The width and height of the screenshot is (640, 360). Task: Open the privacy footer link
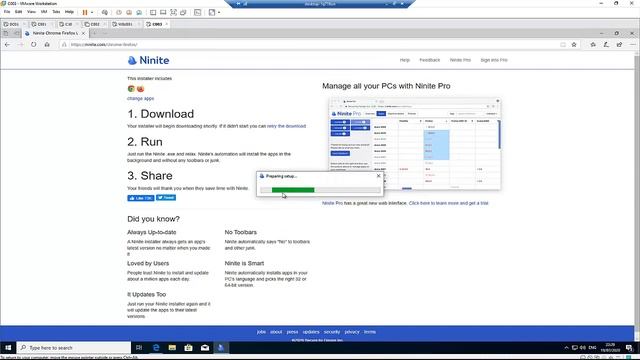352,332
